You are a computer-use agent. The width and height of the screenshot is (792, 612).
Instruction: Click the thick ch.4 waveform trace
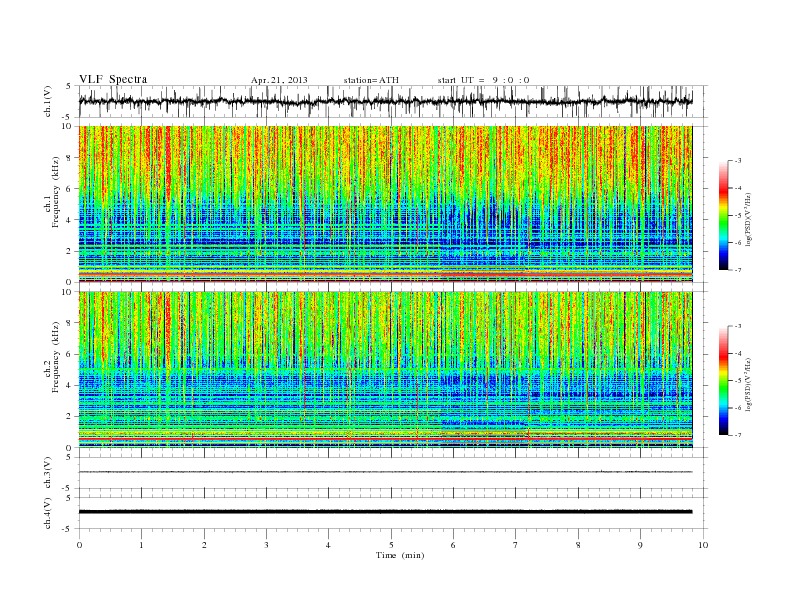385,512
